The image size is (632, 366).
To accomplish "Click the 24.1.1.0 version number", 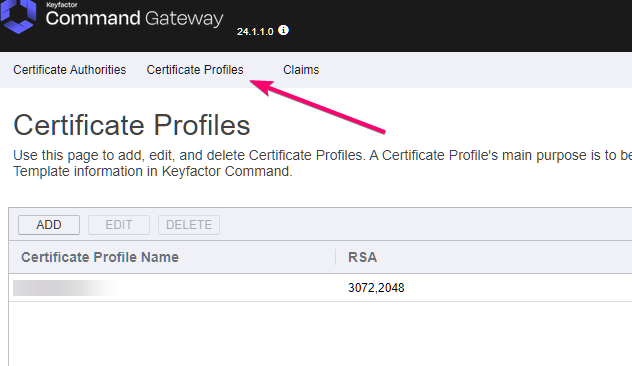I will pyautogui.click(x=255, y=31).
